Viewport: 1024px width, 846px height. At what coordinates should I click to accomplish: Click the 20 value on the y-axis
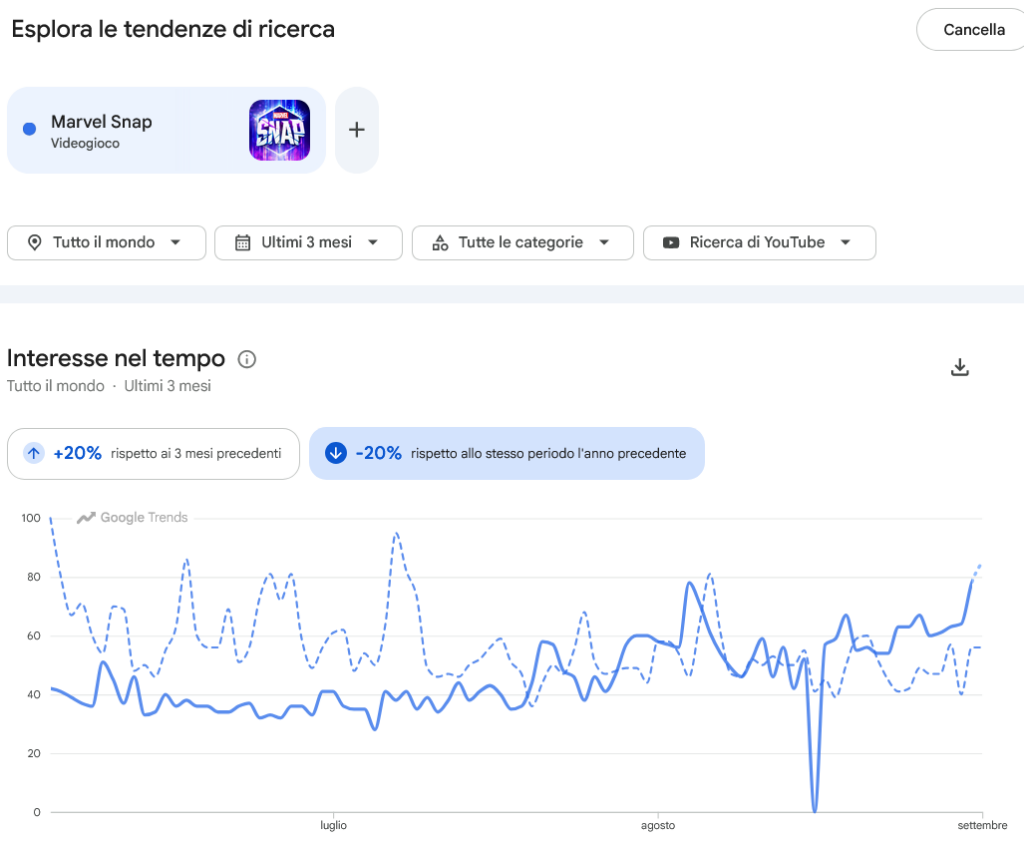click(x=34, y=753)
